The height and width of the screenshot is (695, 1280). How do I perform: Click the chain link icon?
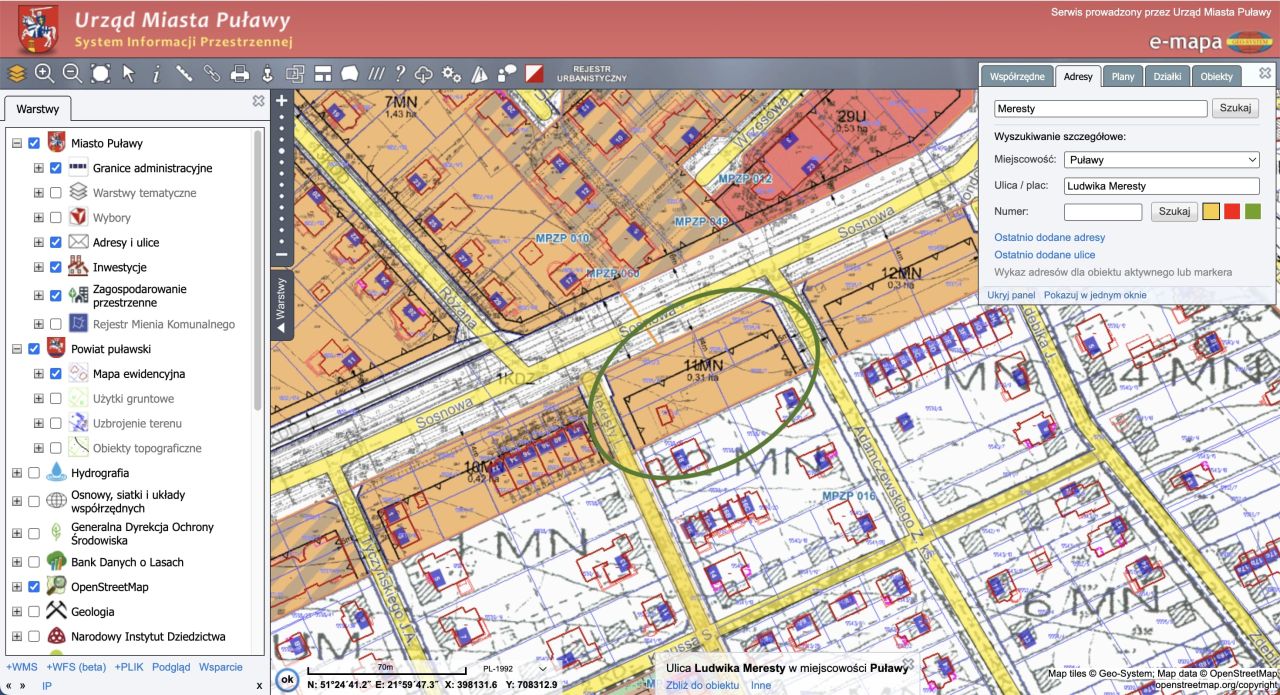(212, 73)
